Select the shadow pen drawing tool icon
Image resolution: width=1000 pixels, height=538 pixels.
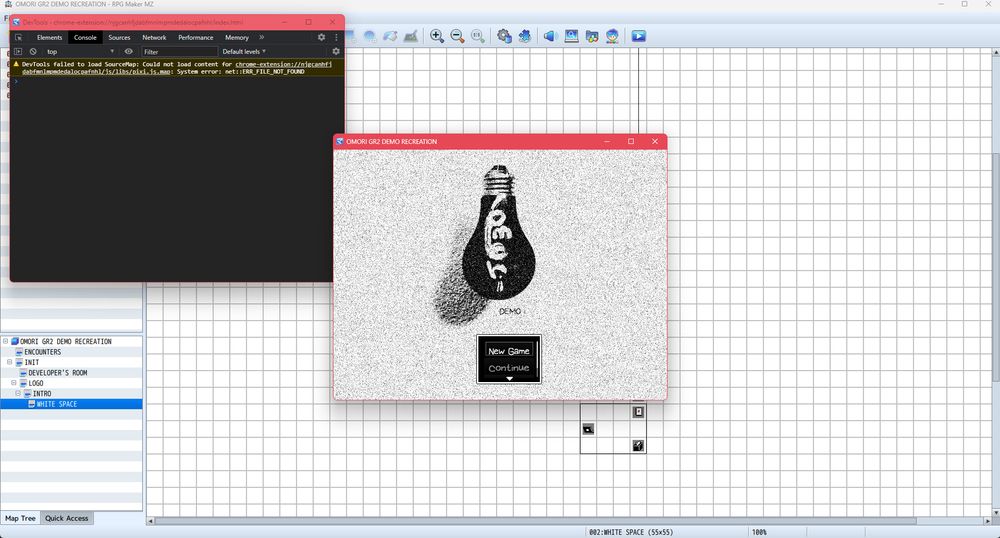(411, 36)
